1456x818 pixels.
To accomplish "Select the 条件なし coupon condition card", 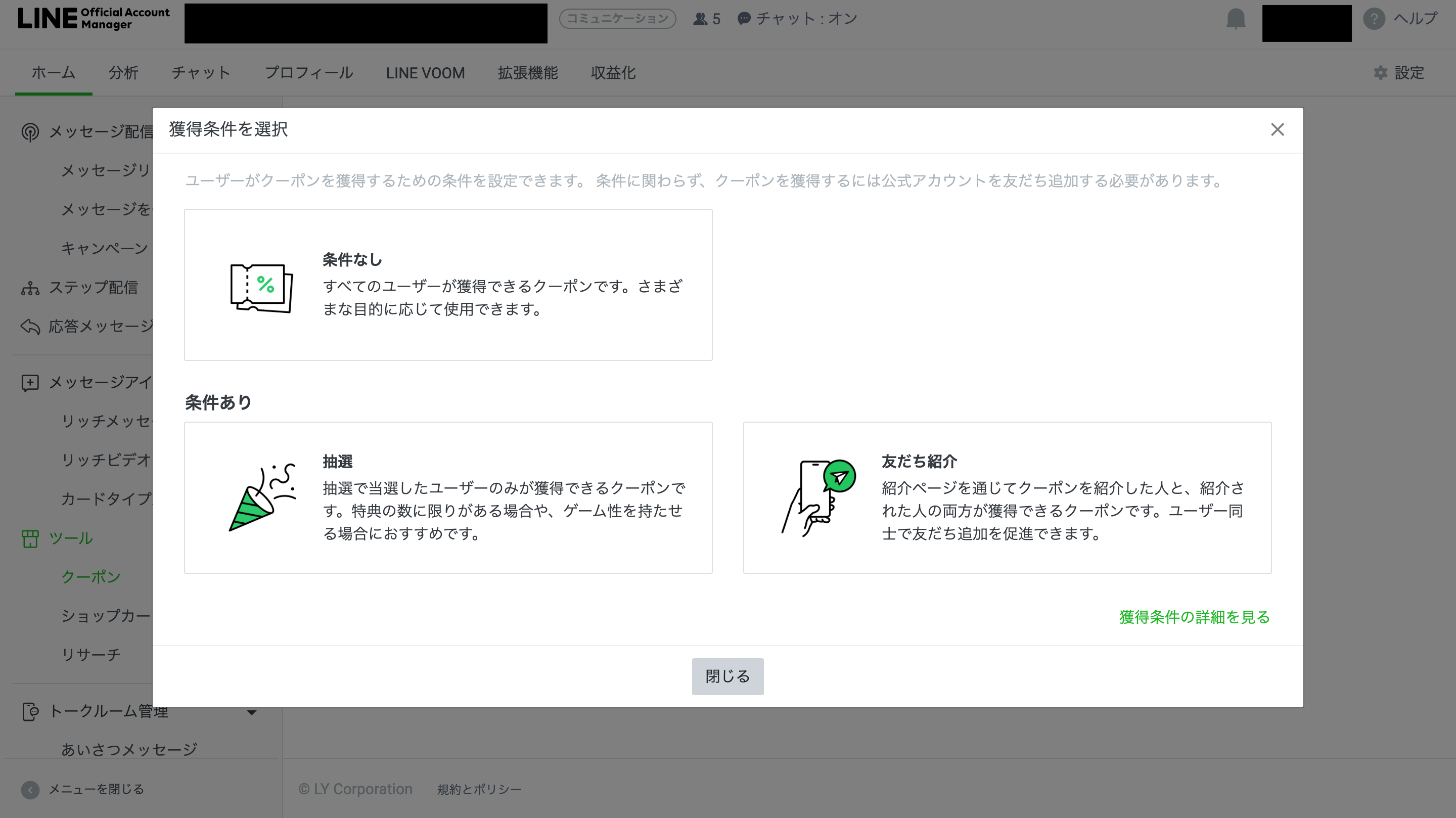I will (x=447, y=285).
